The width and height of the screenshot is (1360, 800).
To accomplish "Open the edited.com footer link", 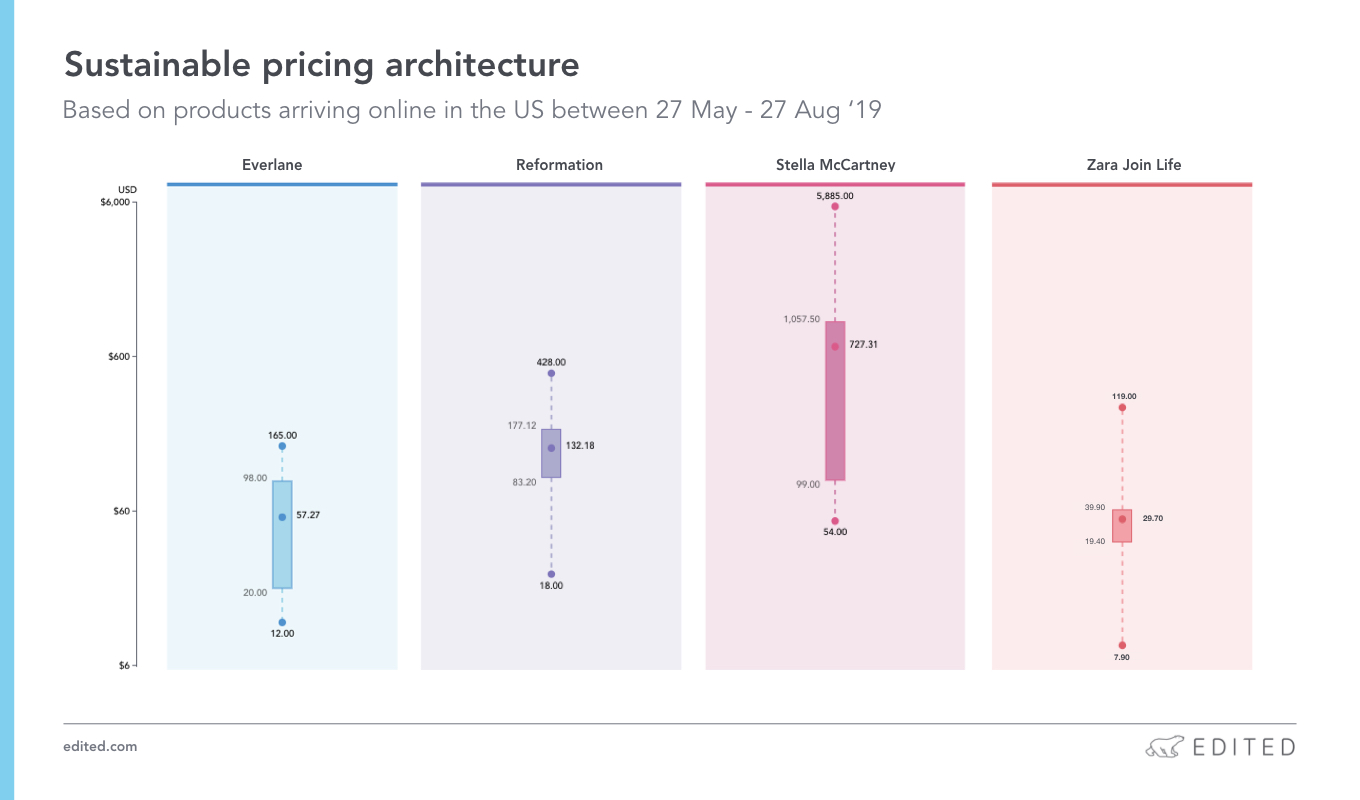I will click(100, 746).
